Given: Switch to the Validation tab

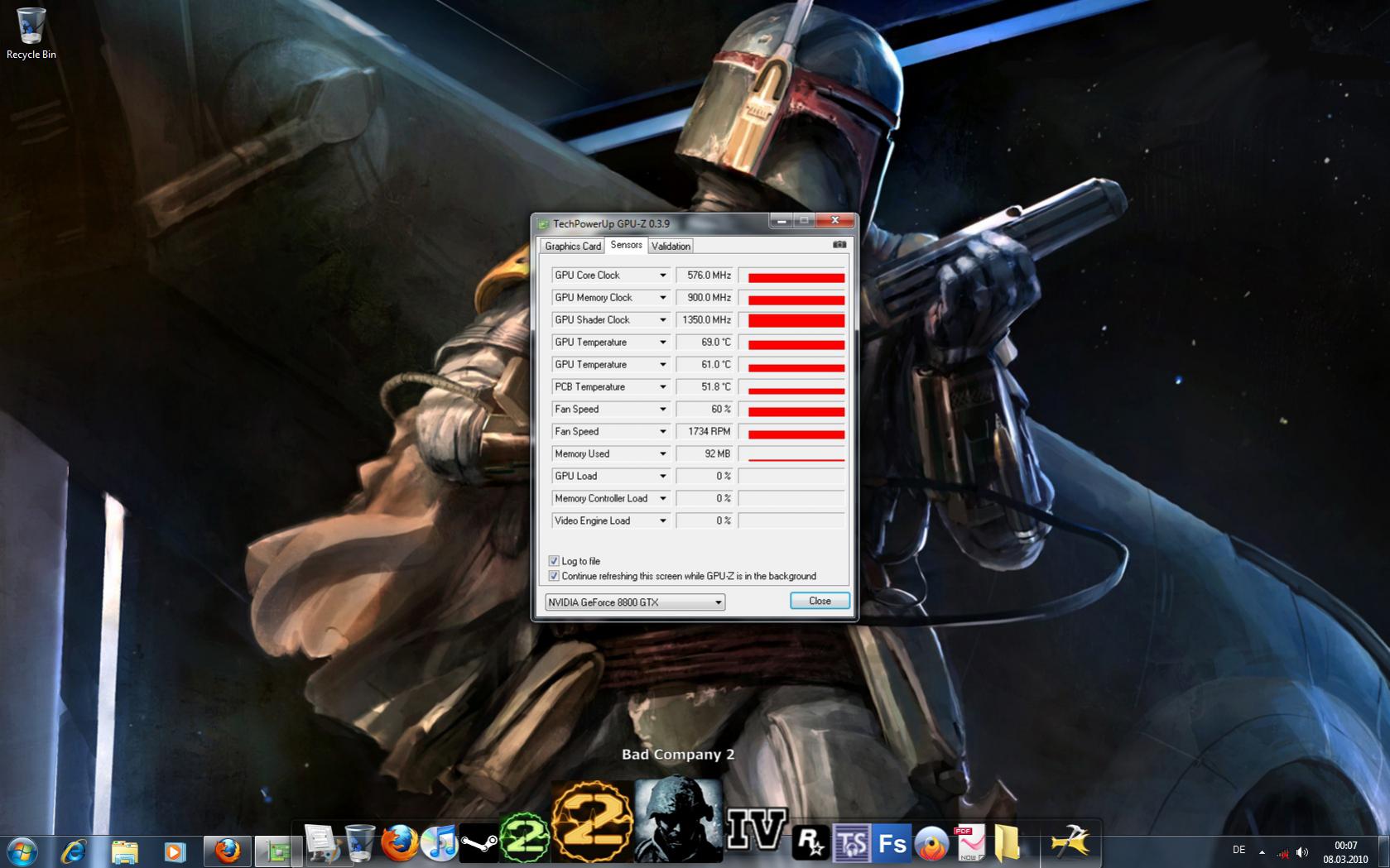Looking at the screenshot, I should click(x=671, y=247).
